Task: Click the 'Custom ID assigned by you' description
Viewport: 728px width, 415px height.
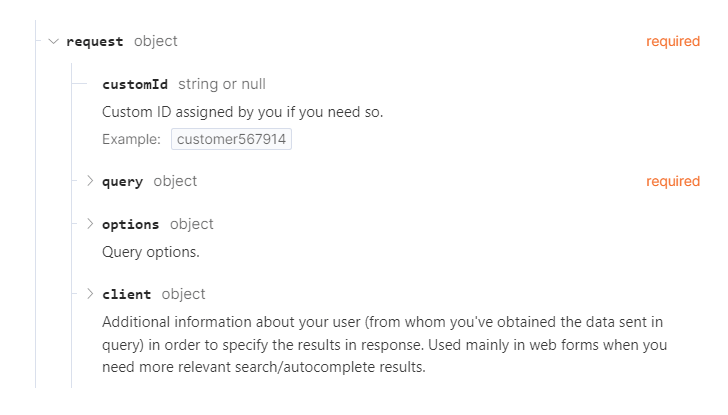Action: [x=243, y=112]
